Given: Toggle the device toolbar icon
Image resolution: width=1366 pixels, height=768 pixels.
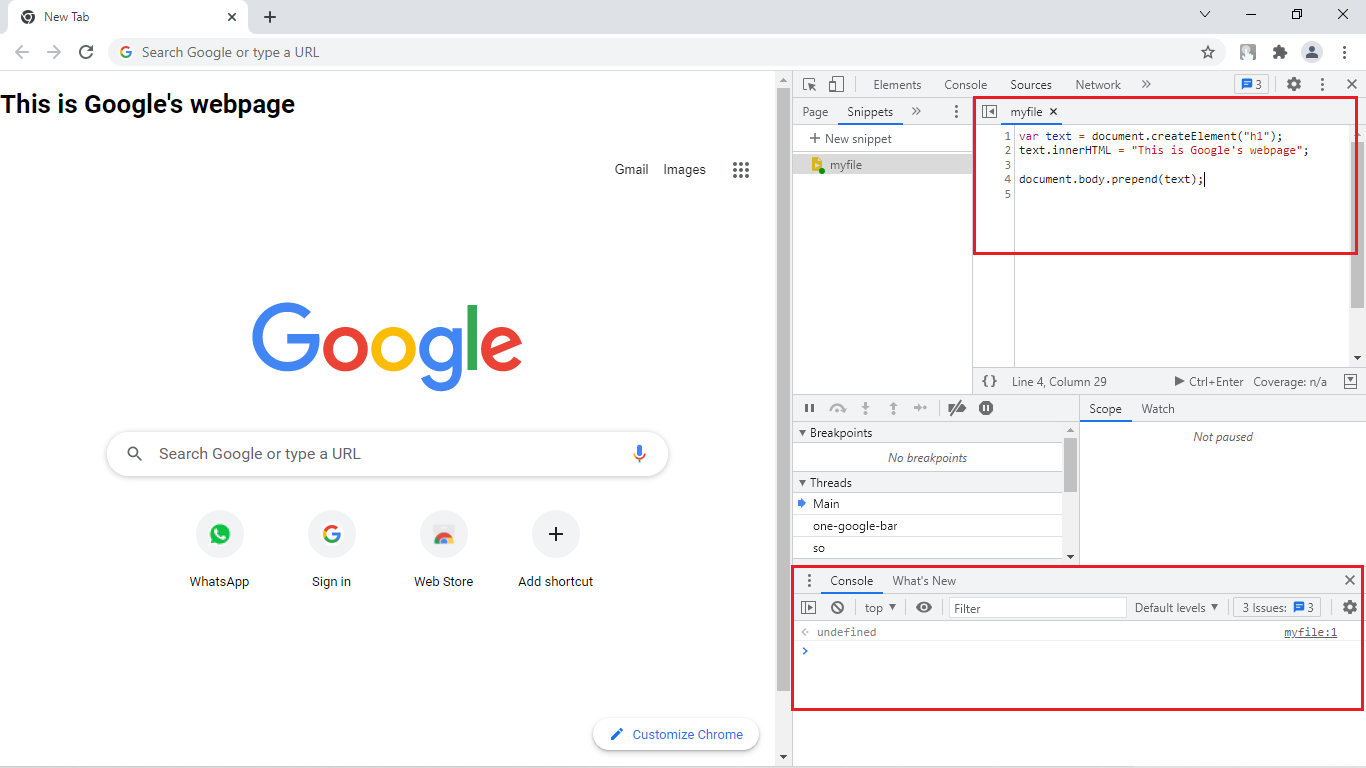Looking at the screenshot, I should [x=836, y=85].
